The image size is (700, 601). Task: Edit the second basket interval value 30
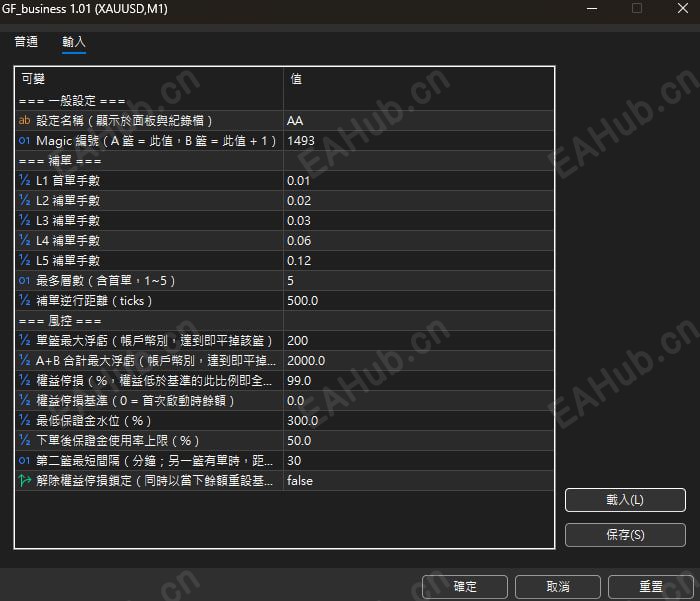coord(418,461)
